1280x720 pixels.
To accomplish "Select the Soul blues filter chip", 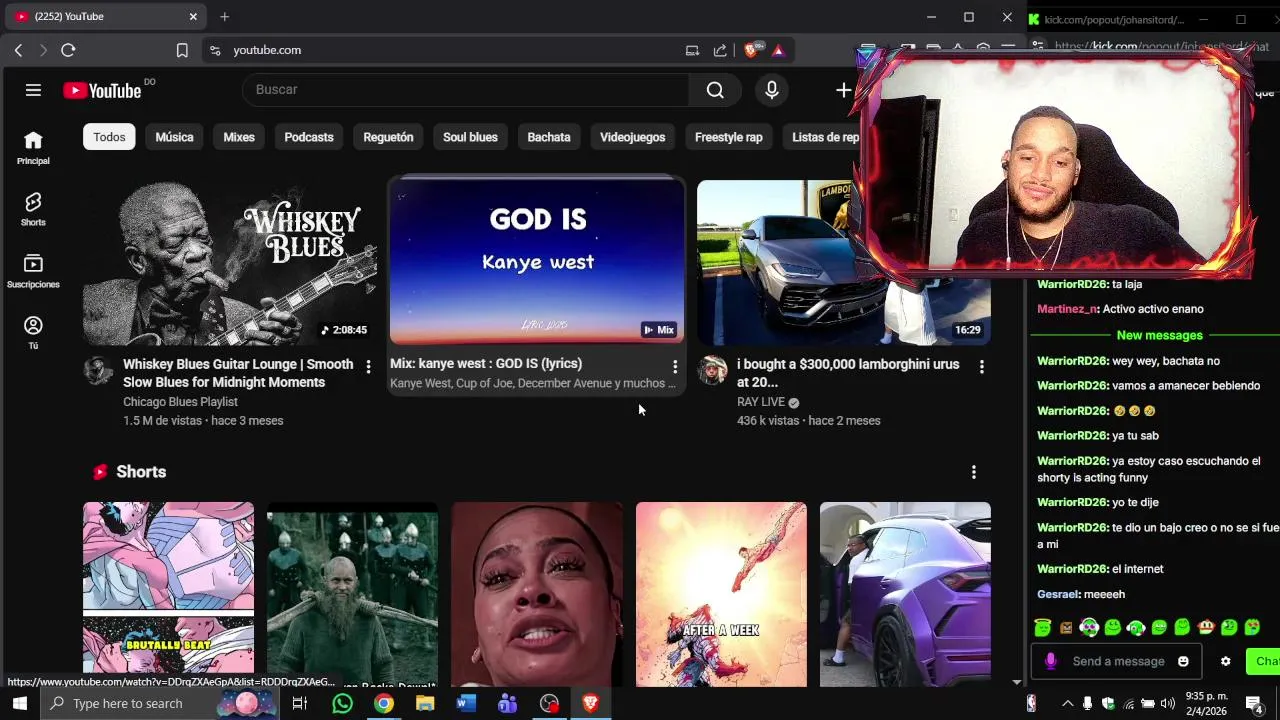I will 470,137.
